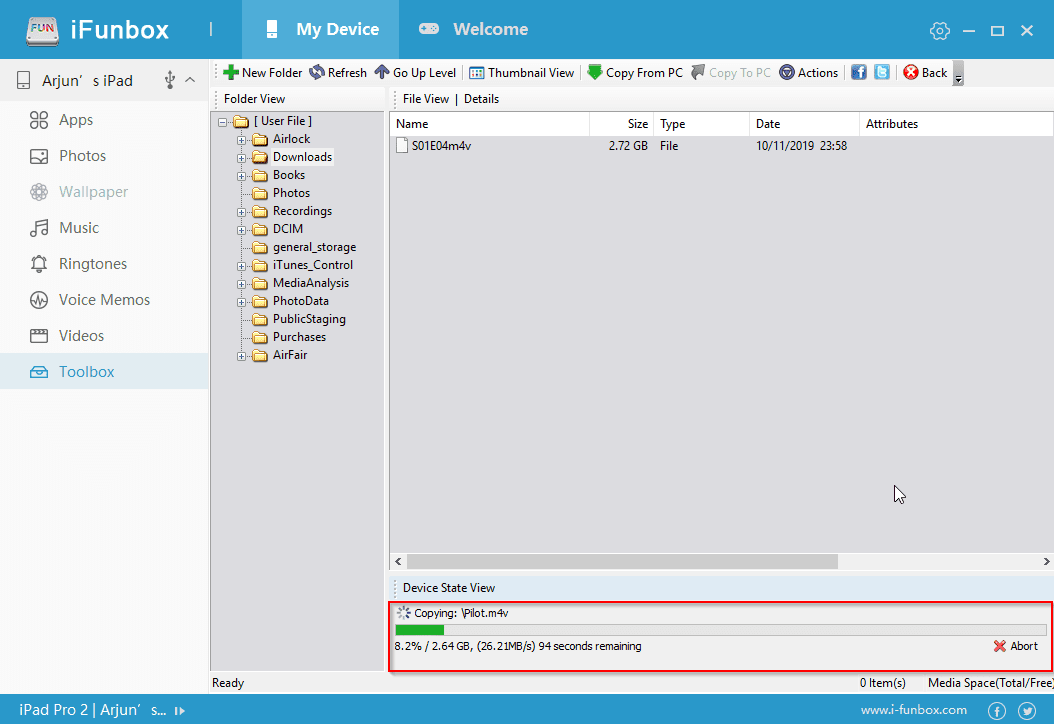Switch to the My Device tab

click(321, 30)
